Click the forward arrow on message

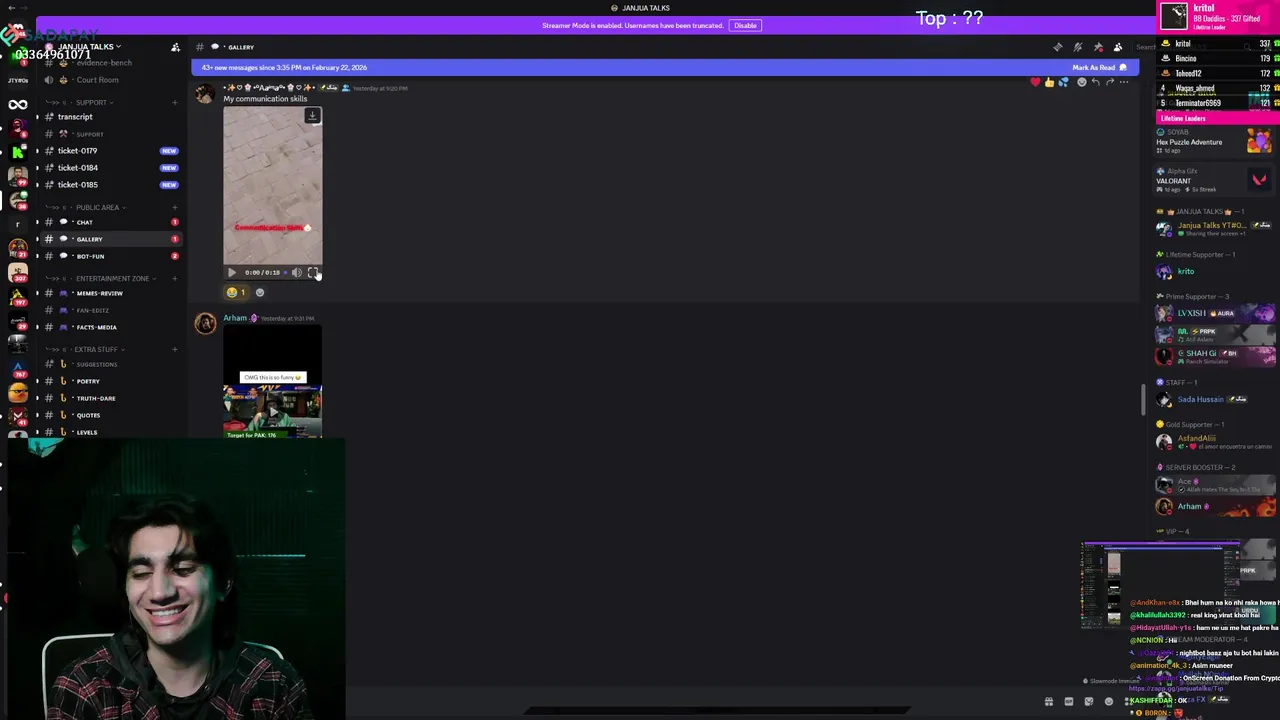coord(1110,82)
